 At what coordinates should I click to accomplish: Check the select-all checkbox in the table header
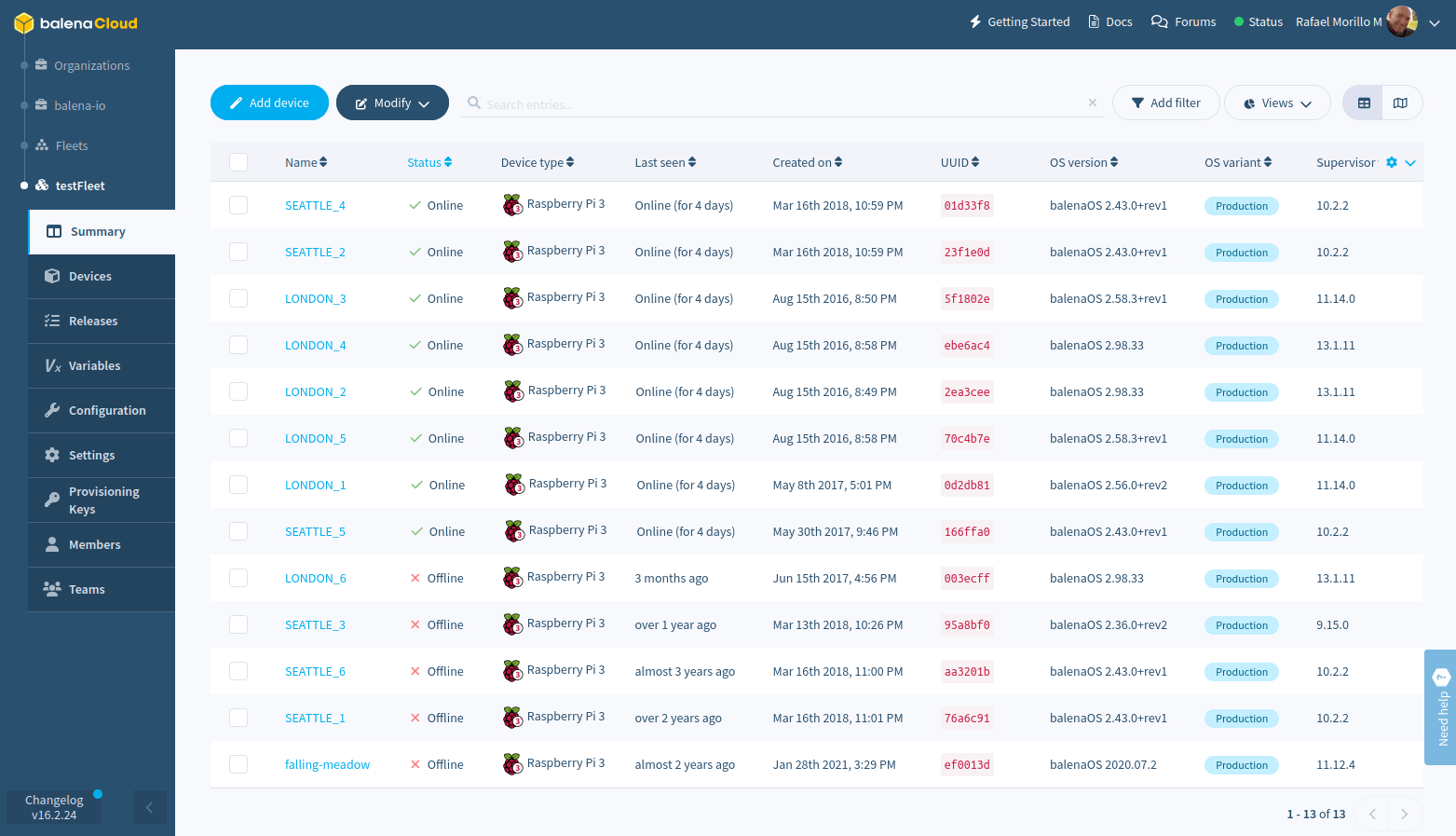[238, 161]
